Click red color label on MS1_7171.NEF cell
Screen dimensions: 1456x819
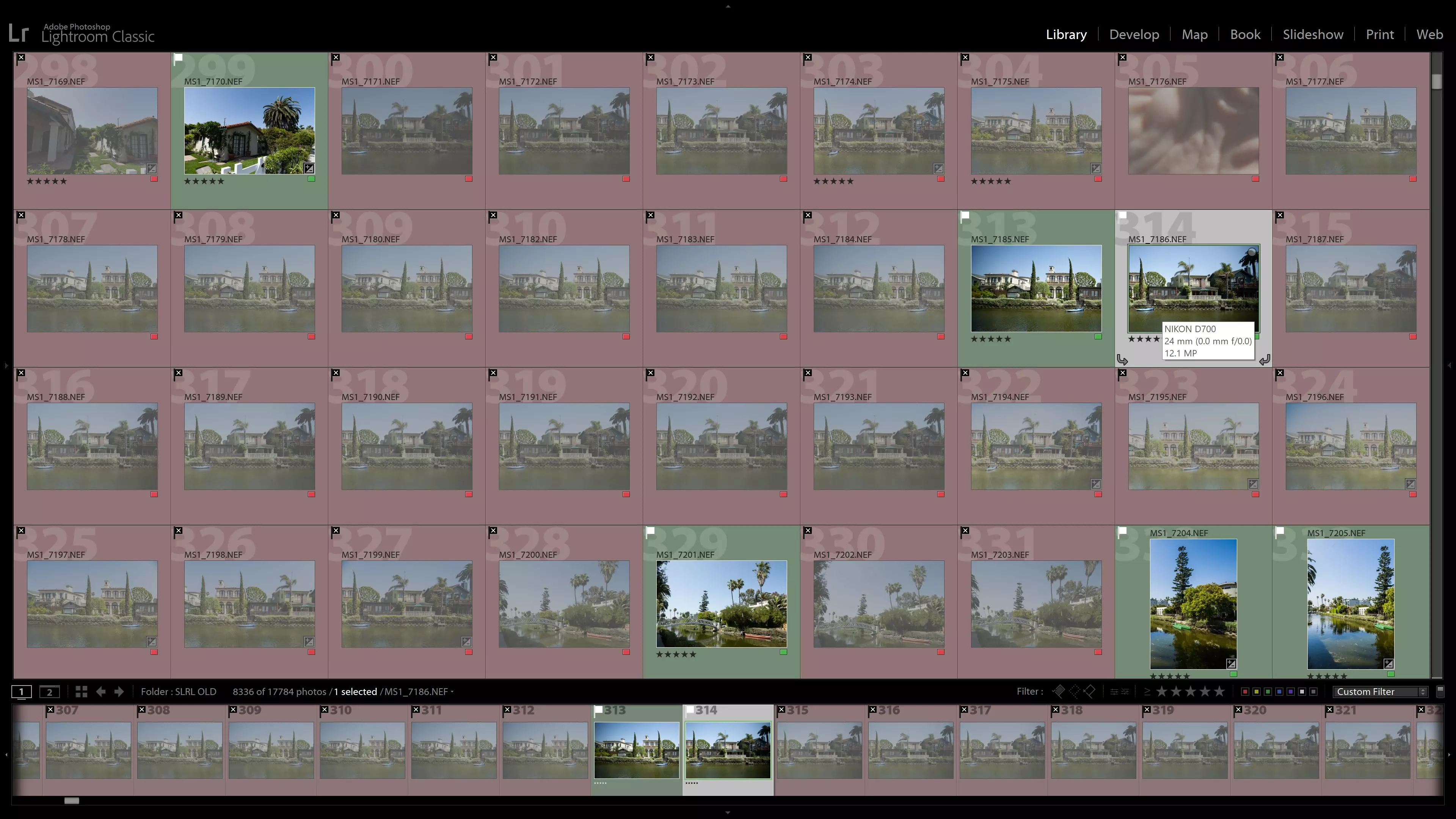click(x=469, y=179)
